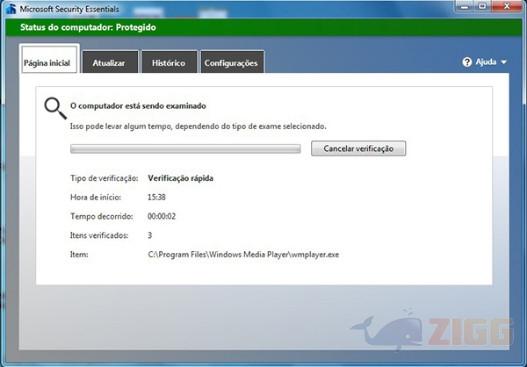Open the Página inicial tab

[49, 58]
